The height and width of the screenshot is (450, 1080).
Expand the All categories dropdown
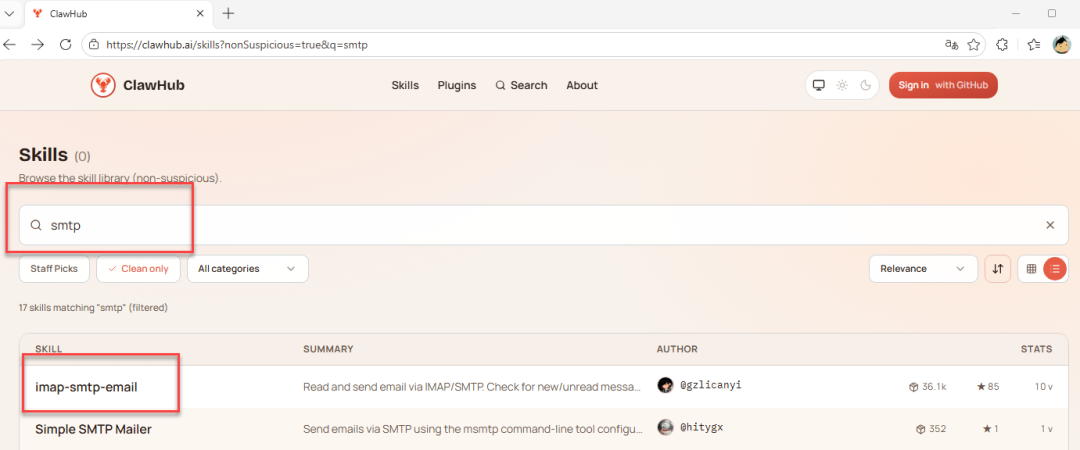click(247, 269)
